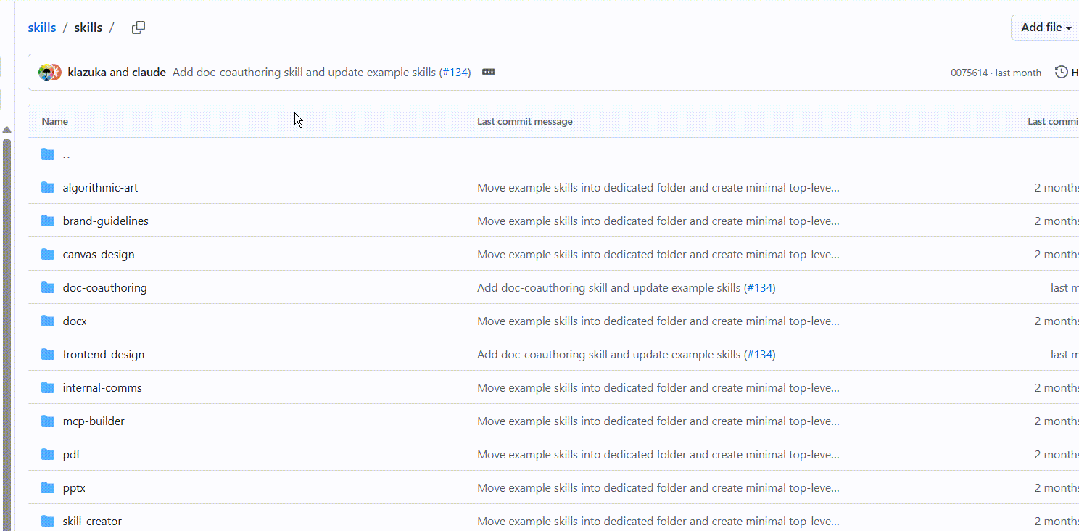This screenshot has width=1079, height=531.
Task: Navigate to root skills breadcrumb link
Action: coord(42,27)
